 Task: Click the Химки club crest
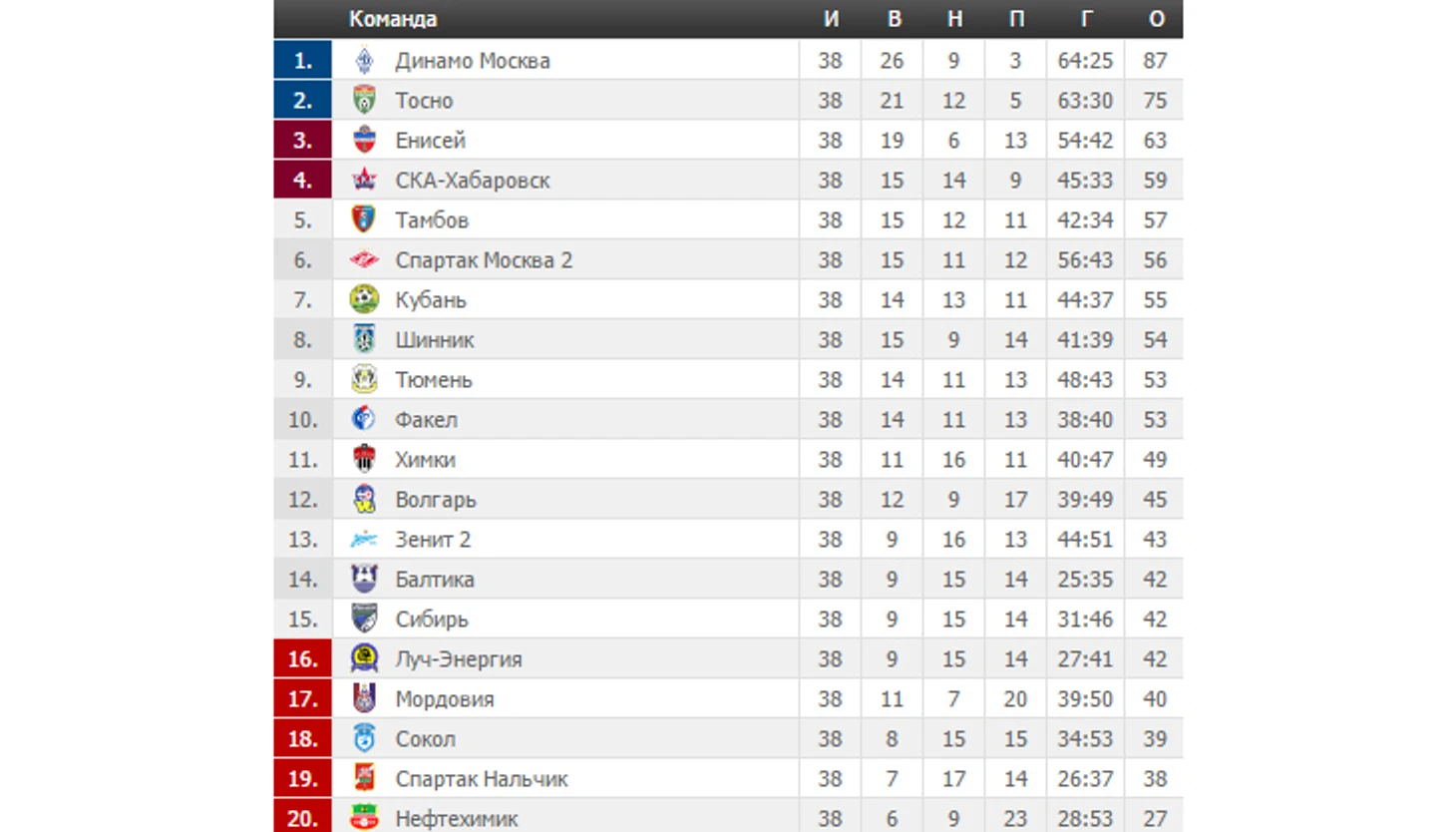coord(364,459)
